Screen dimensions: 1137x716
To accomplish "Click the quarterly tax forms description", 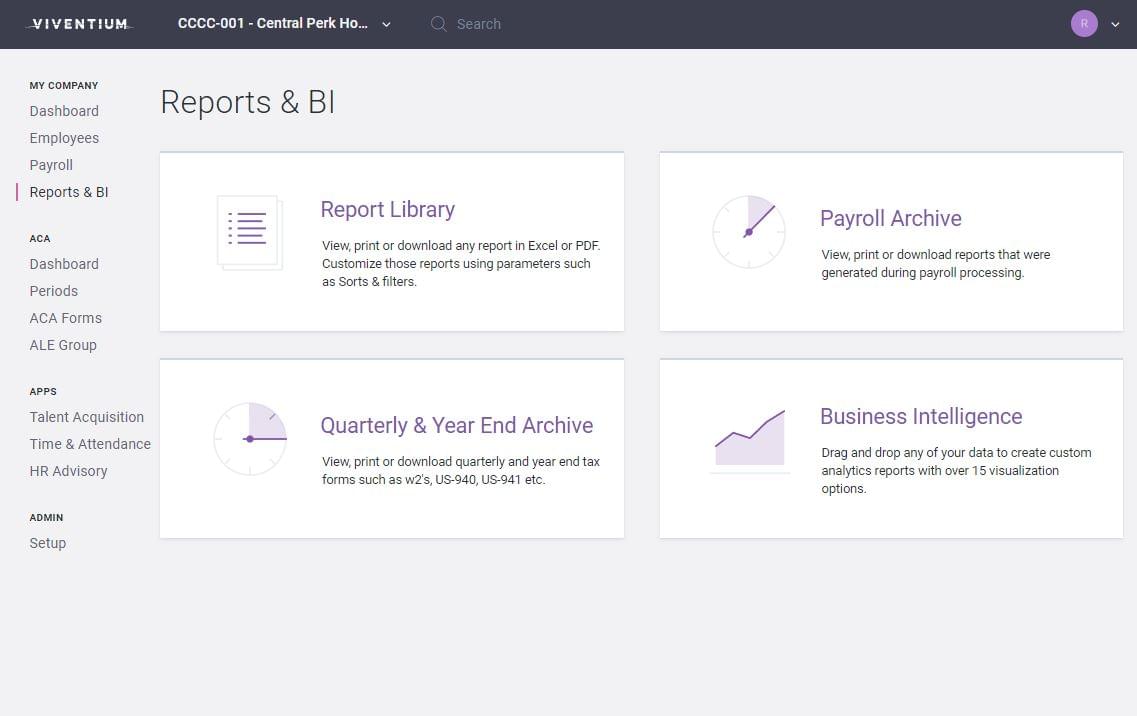I will [460, 471].
